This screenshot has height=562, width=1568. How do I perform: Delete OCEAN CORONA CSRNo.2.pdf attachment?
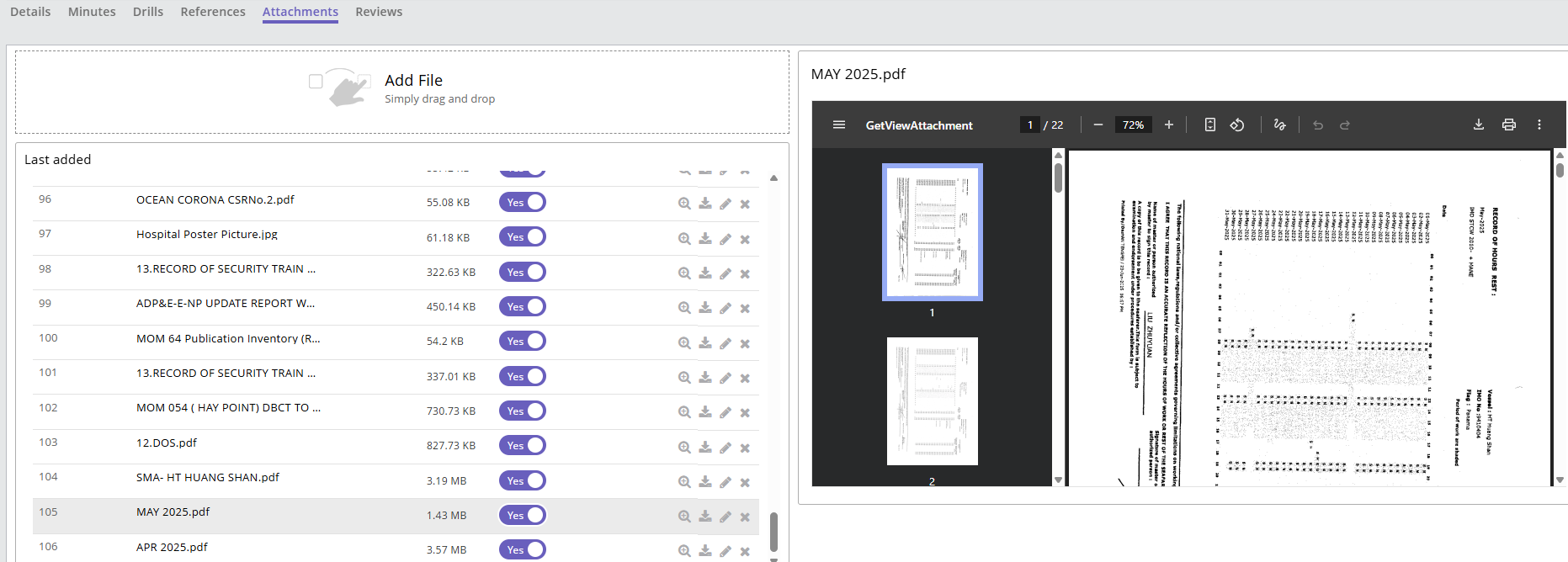coord(745,204)
